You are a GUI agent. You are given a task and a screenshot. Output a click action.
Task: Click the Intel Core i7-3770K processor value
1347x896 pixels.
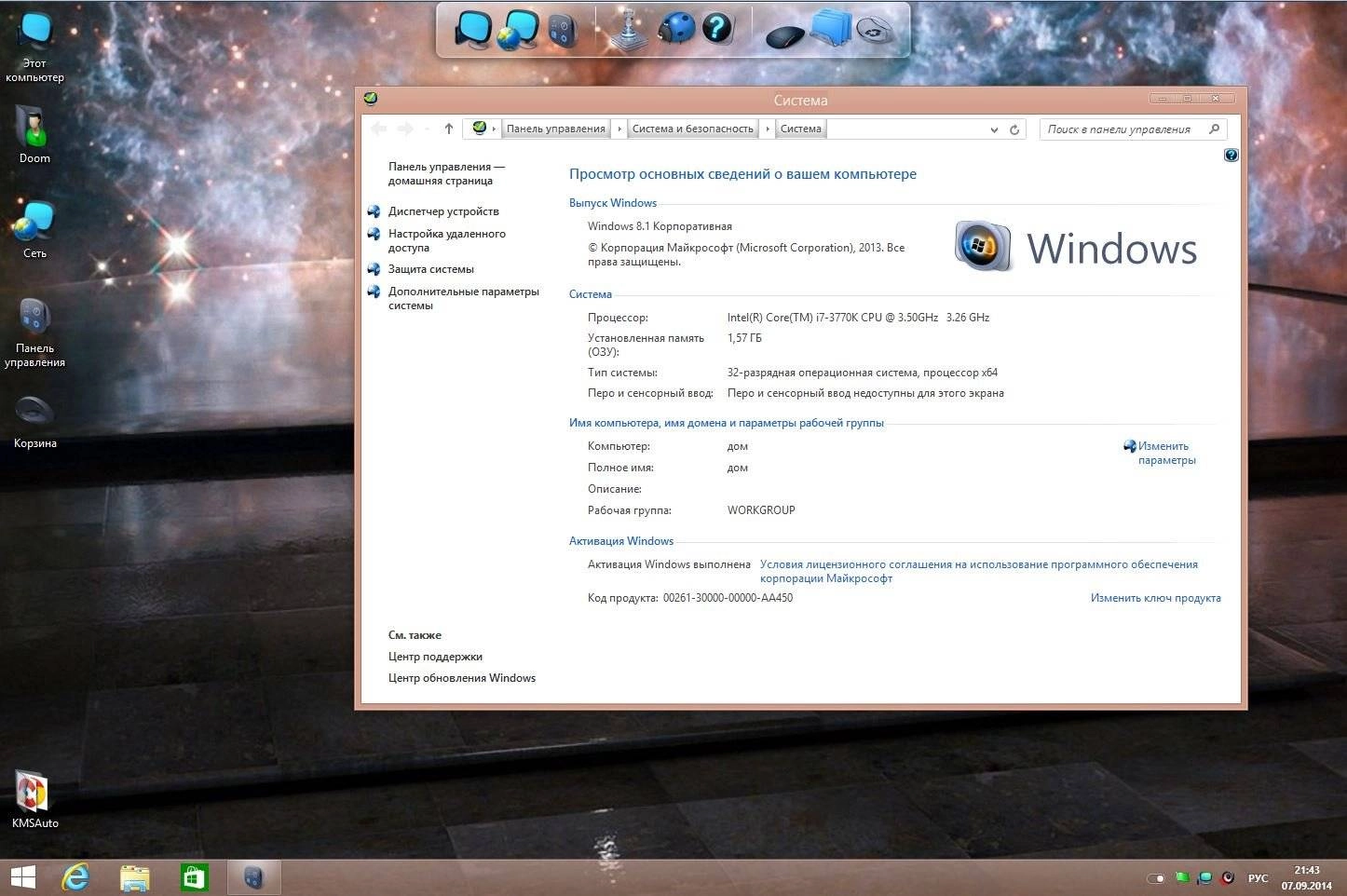(858, 318)
